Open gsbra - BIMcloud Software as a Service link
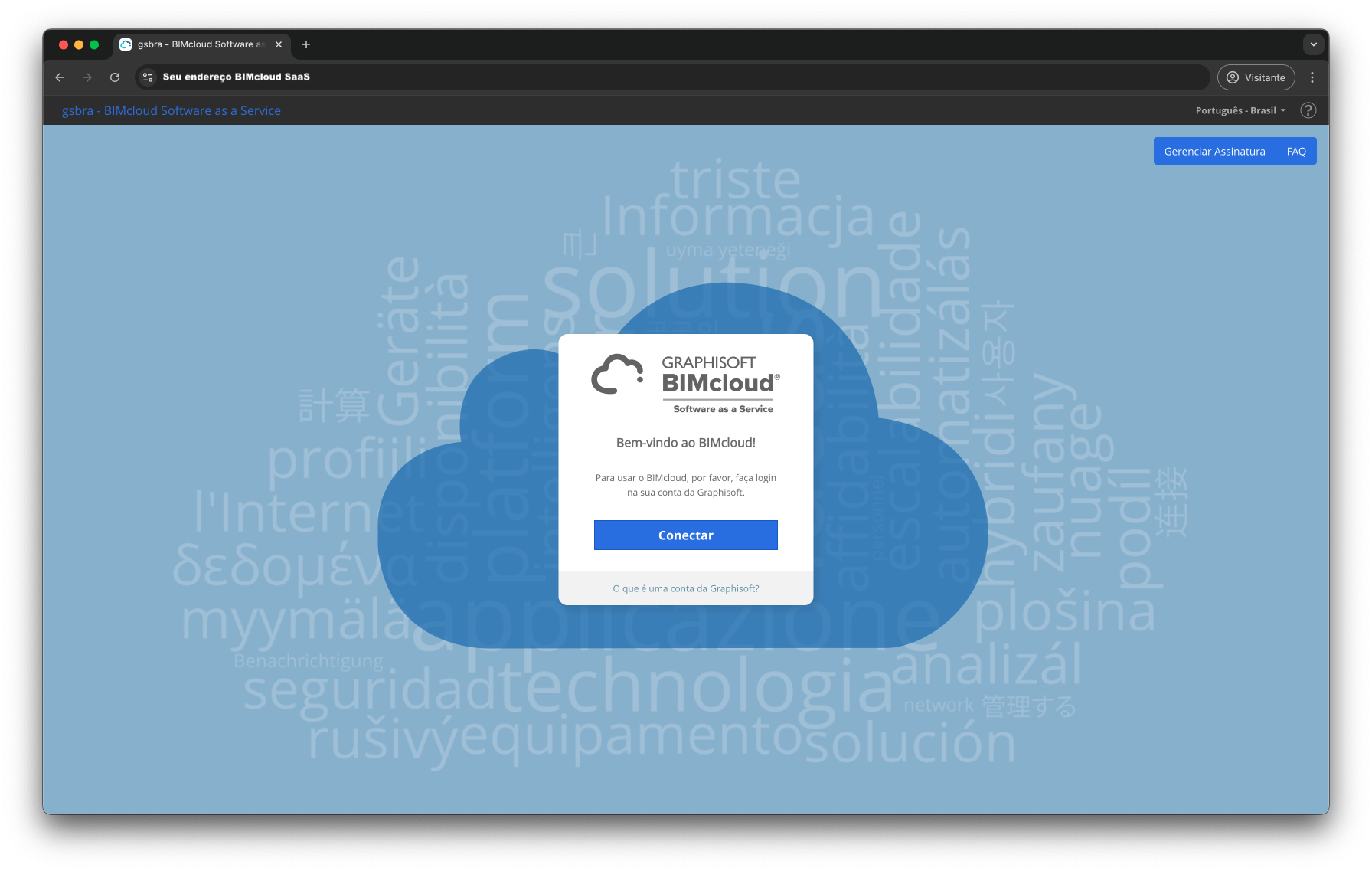This screenshot has width=1372, height=871. 171,110
